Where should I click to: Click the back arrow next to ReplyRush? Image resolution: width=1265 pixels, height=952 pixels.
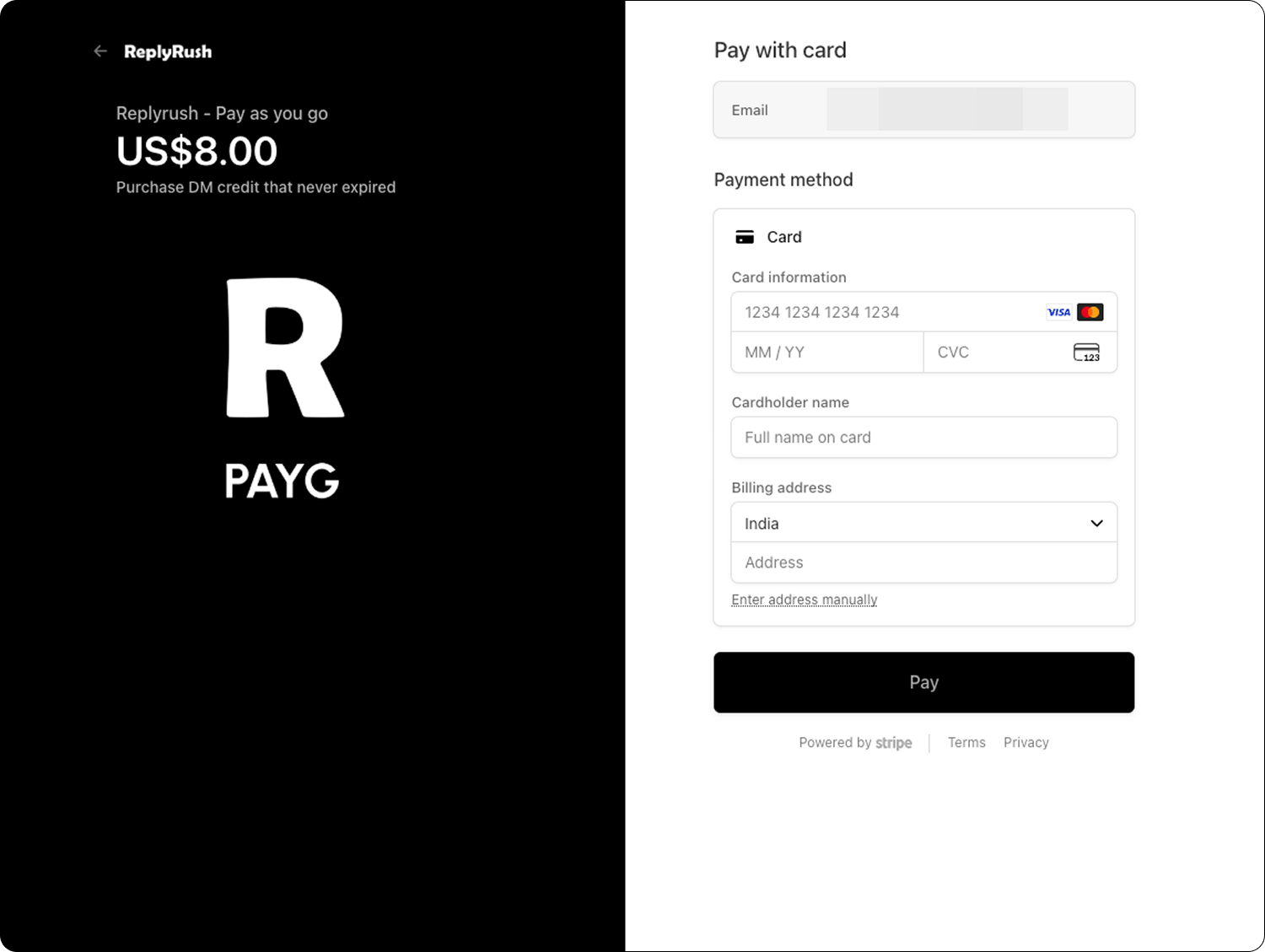[100, 51]
